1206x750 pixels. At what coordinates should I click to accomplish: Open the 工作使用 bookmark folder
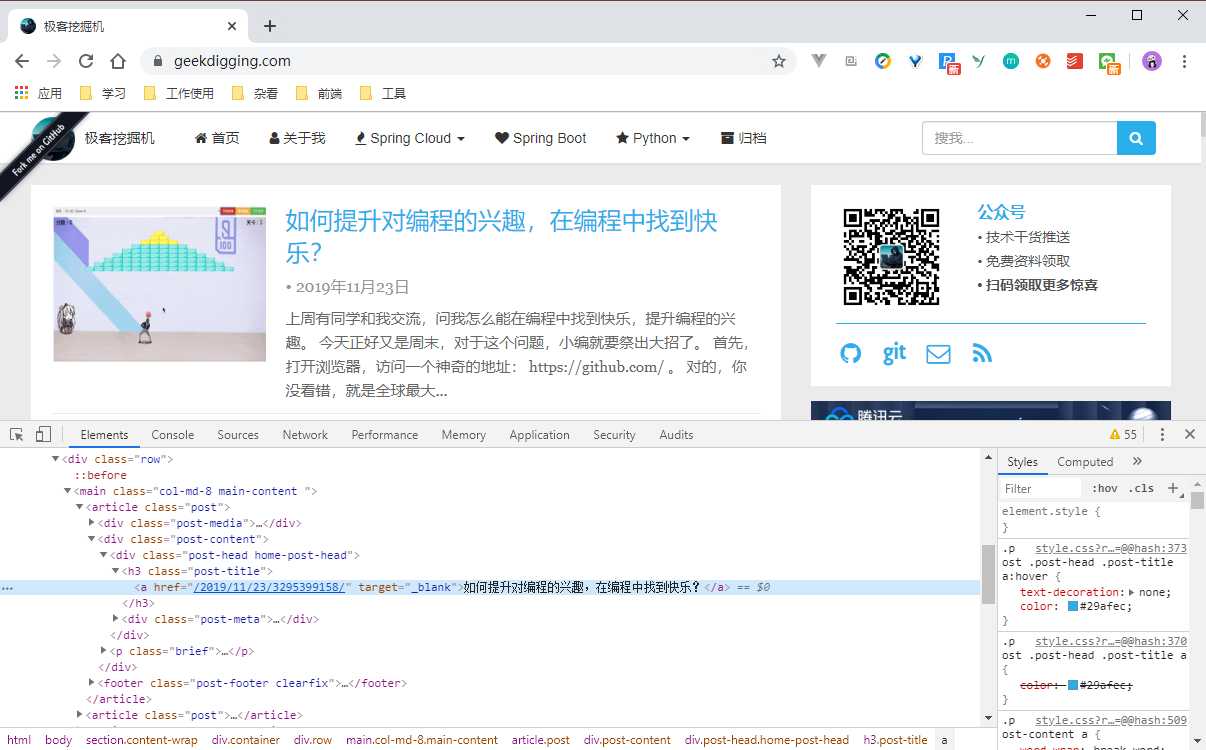tap(179, 93)
